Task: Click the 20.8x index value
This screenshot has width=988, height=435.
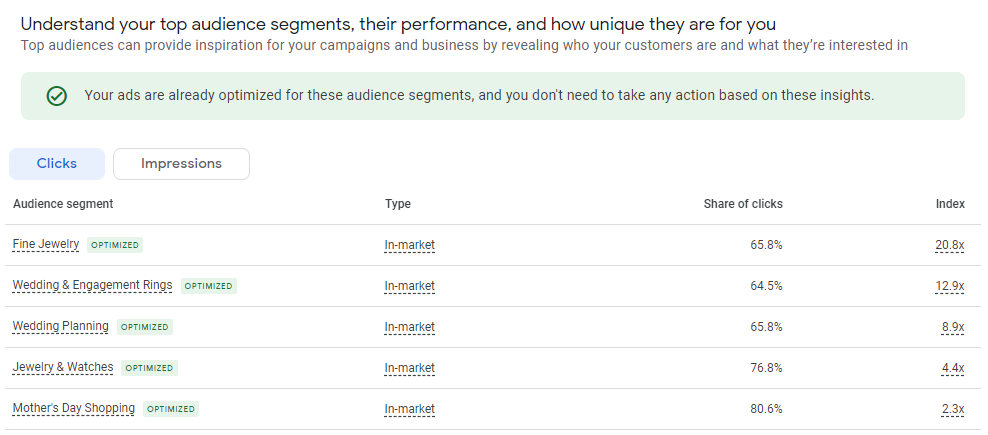Action: (950, 245)
